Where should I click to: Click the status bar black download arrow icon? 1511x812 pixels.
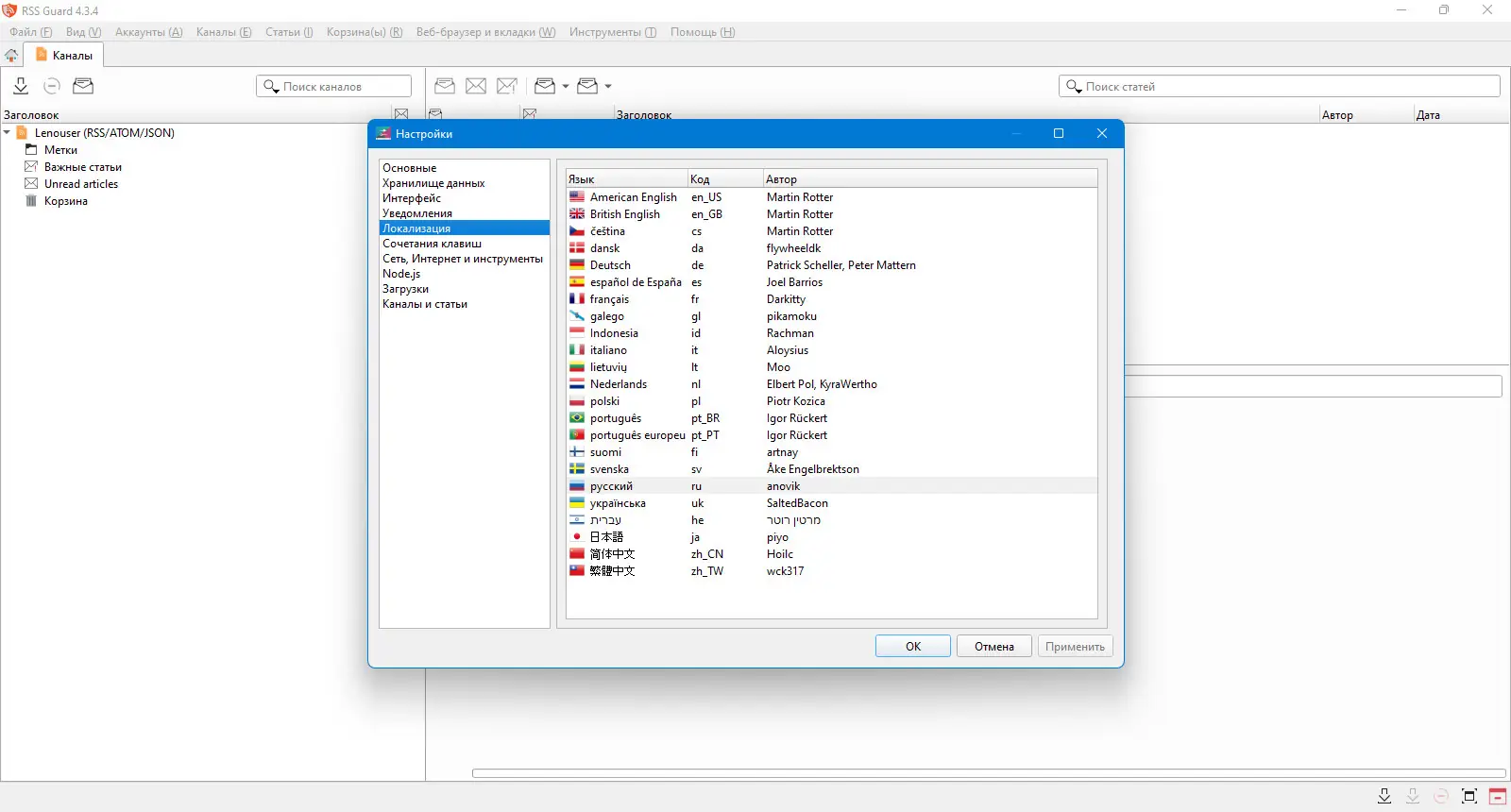tap(1384, 796)
